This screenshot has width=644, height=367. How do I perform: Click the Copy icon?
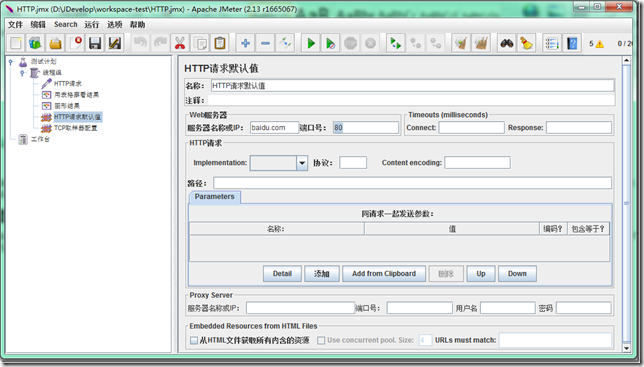[x=200, y=43]
